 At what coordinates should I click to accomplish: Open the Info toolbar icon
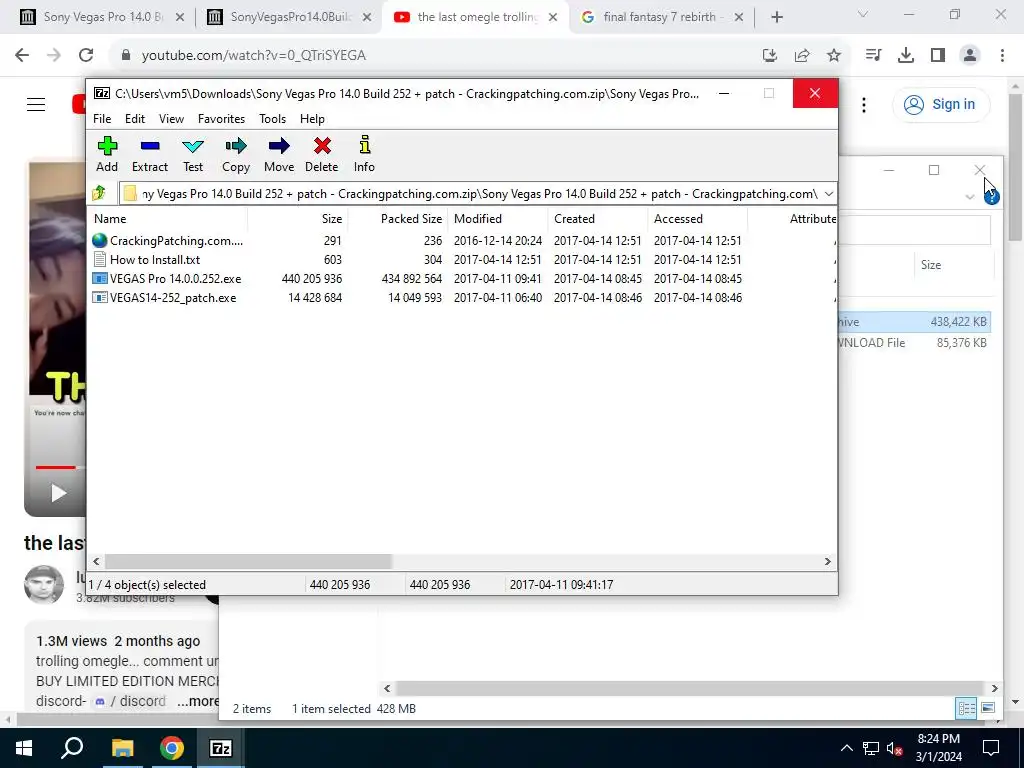point(364,155)
